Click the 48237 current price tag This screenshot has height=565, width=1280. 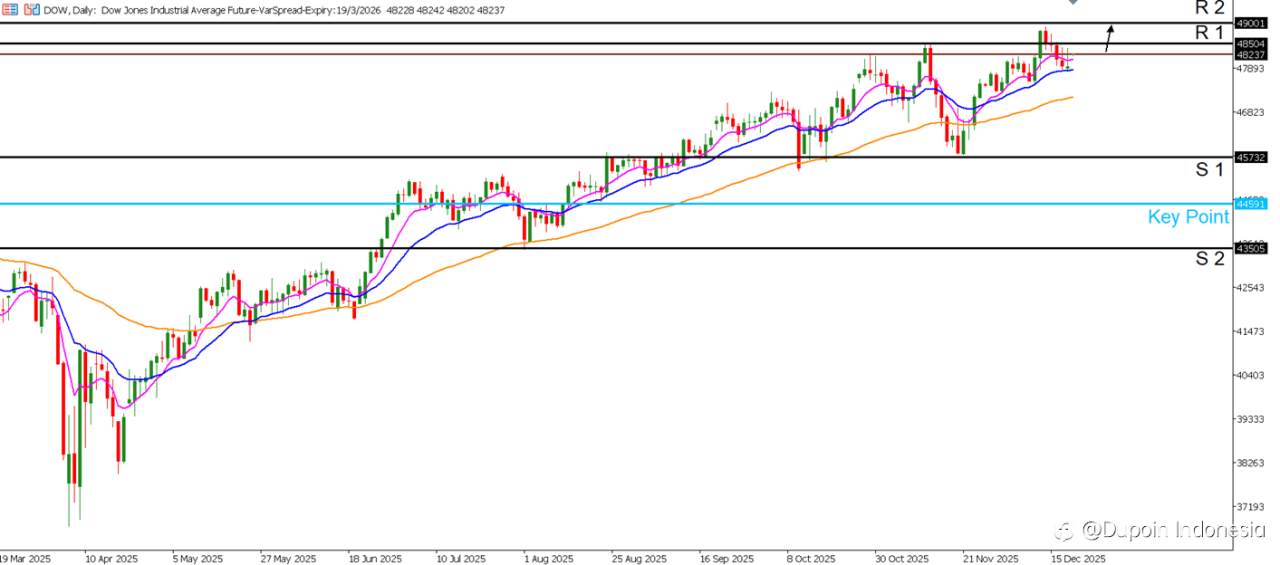coord(1252,56)
